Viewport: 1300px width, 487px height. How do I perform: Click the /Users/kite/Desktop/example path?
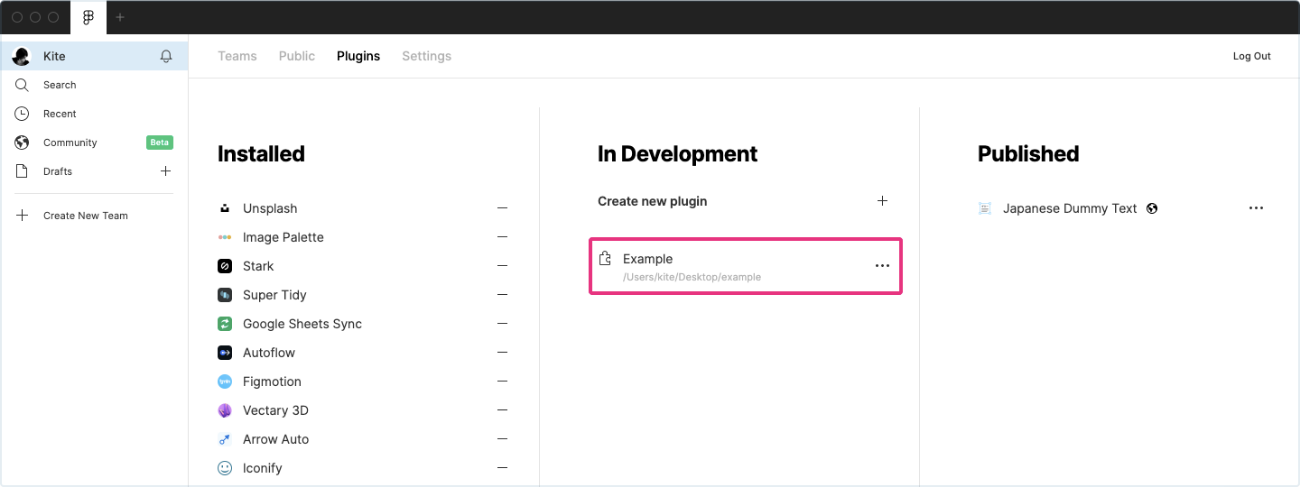coord(692,277)
